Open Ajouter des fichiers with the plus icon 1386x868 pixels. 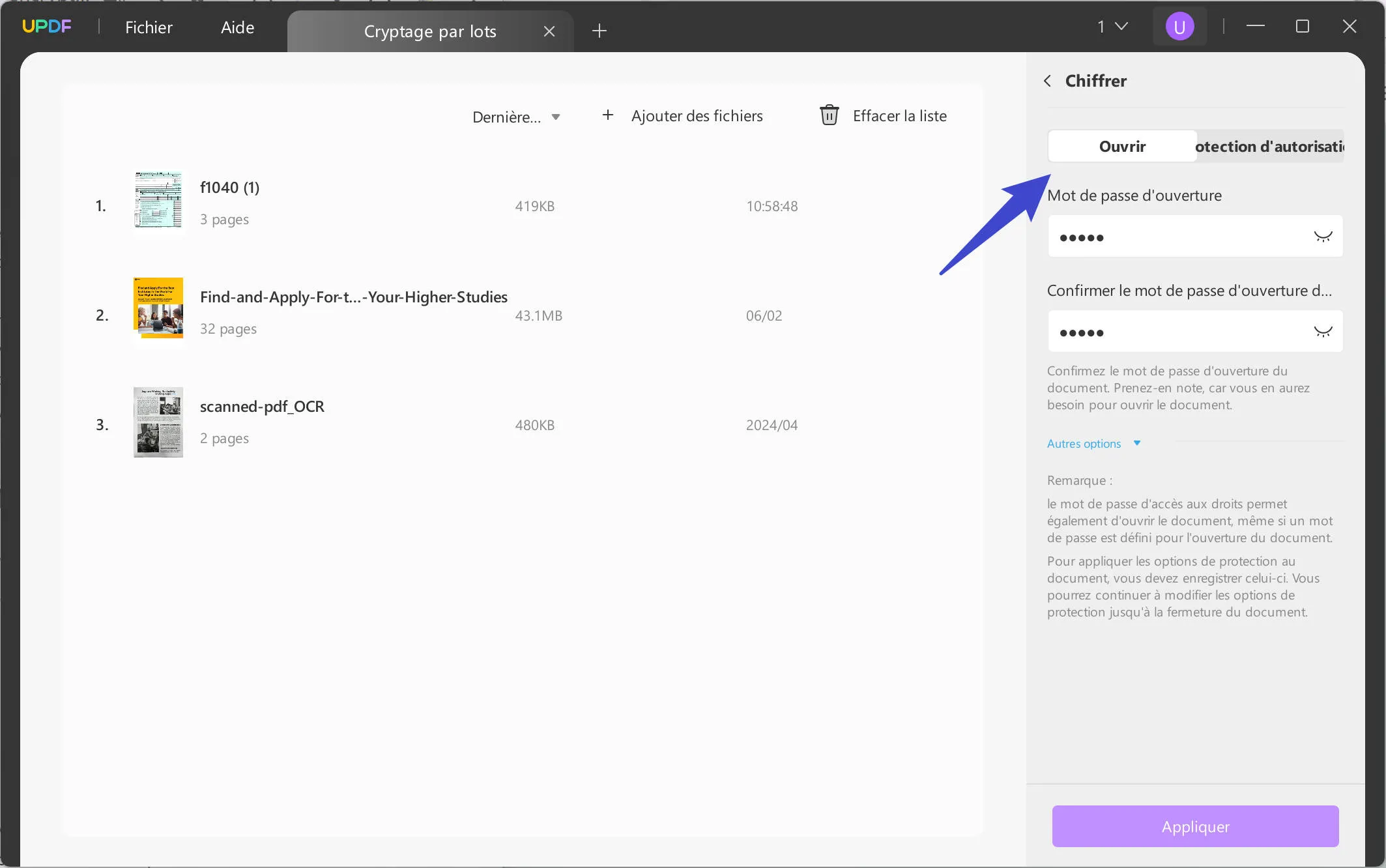click(607, 115)
